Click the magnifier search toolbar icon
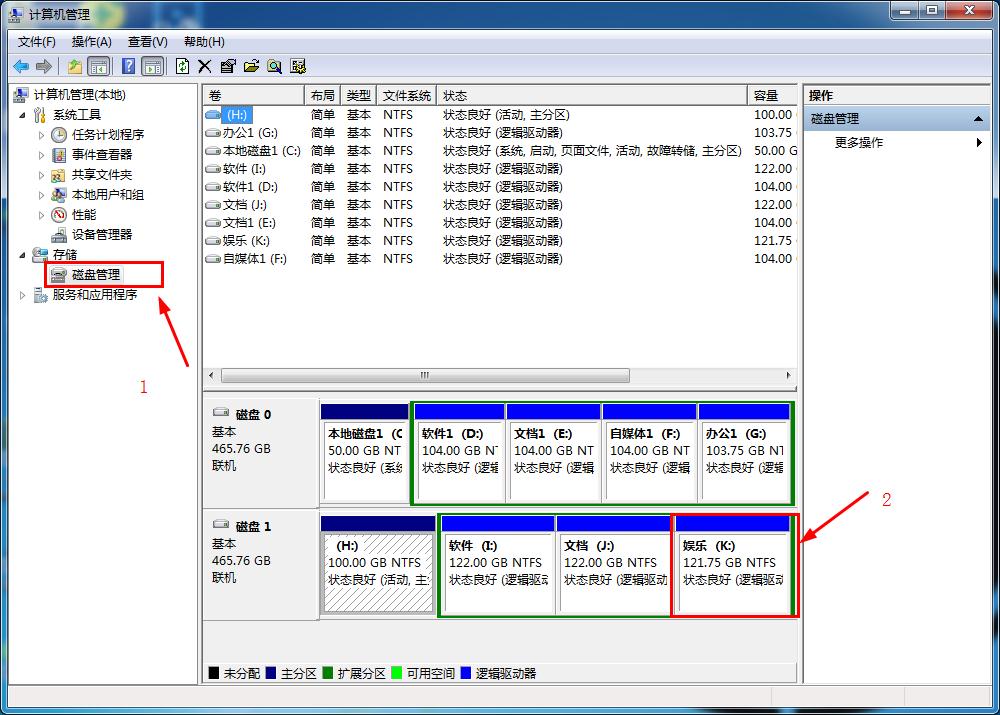Screen dimensions: 1000x715 [275, 66]
